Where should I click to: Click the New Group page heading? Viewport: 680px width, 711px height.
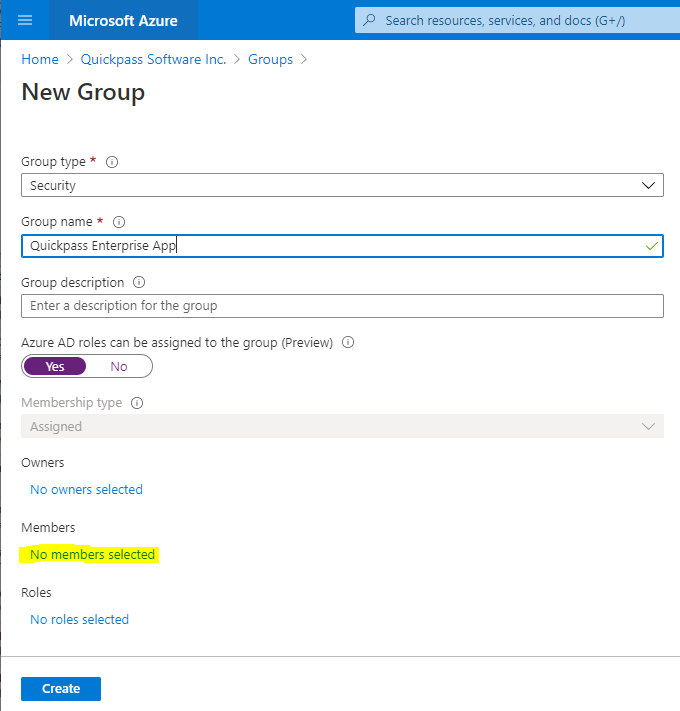(83, 93)
